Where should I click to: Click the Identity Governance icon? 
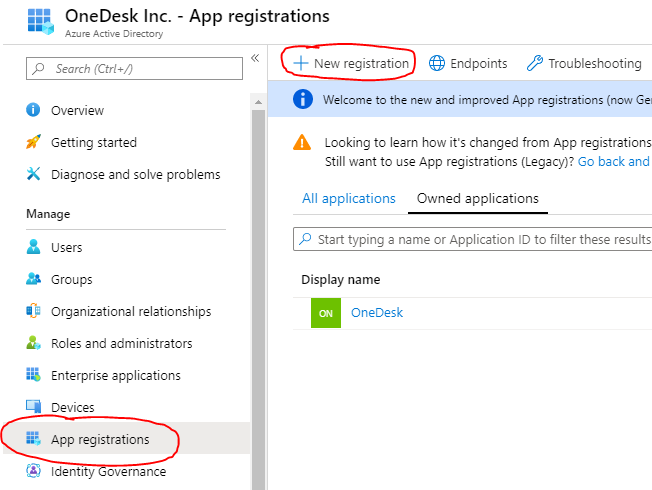[x=33, y=470]
